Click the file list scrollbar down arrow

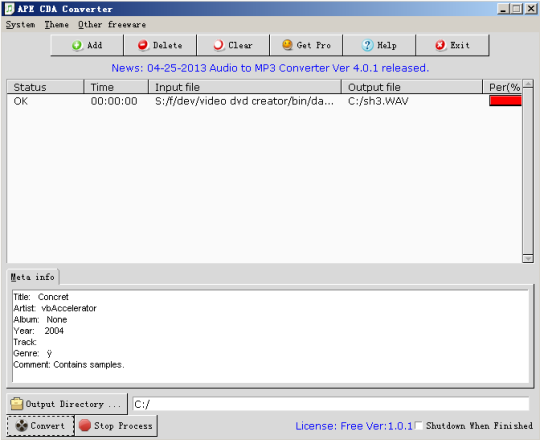pos(528,258)
